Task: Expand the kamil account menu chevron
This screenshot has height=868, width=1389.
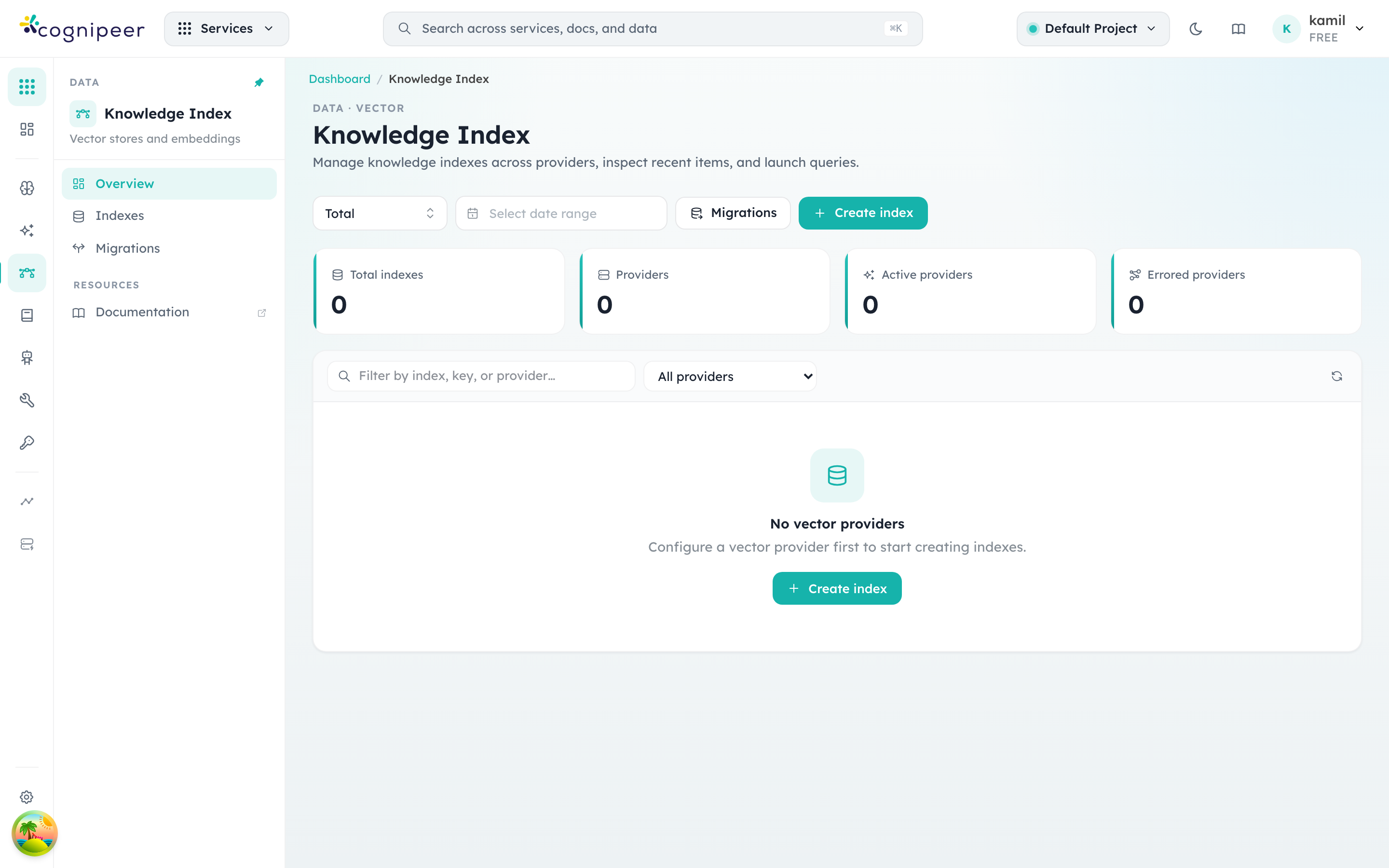Action: coord(1360,29)
